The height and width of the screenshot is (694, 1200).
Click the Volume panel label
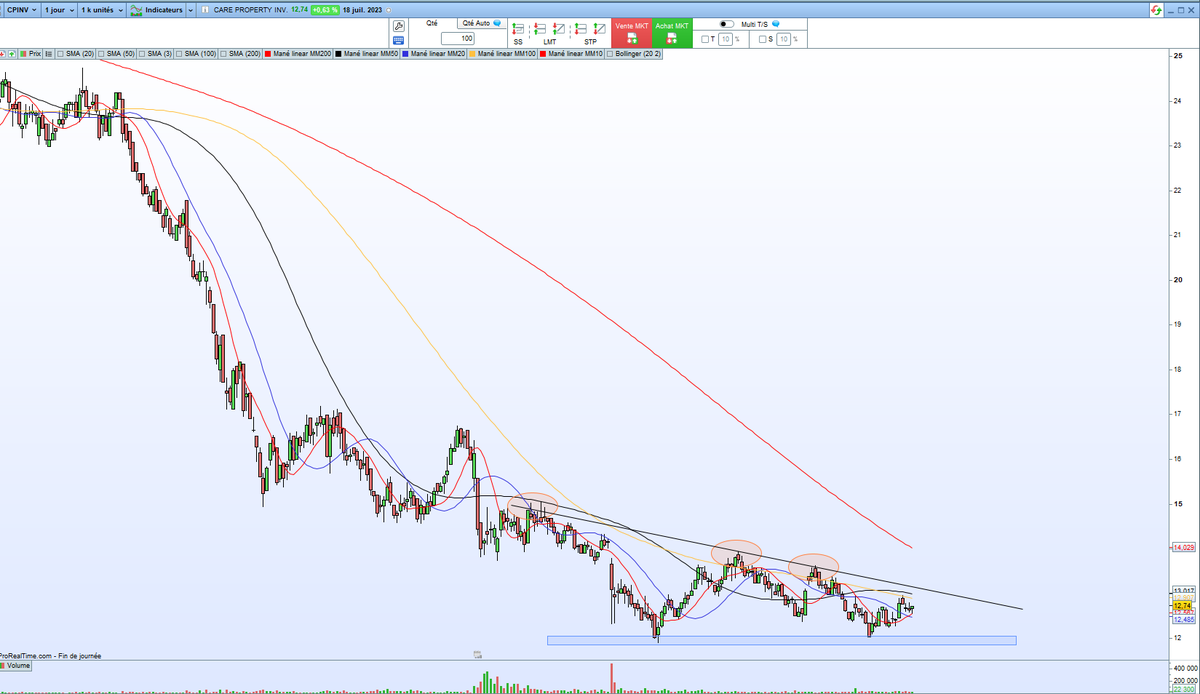(16, 664)
